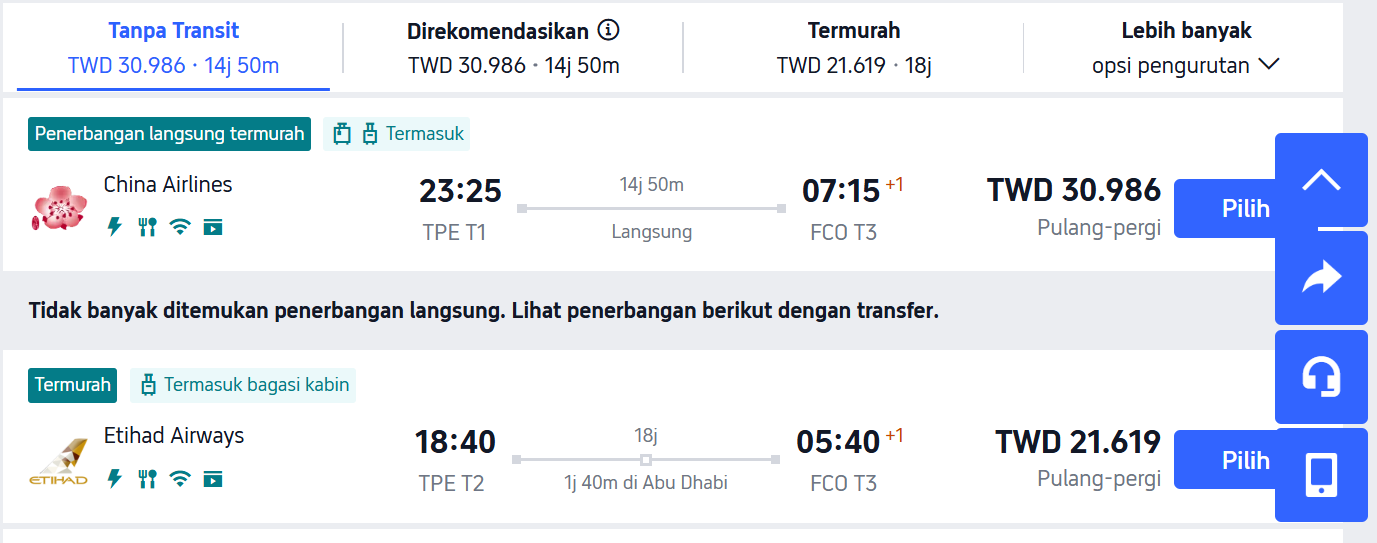
Task: Switch to the Direkomendasikan tab
Action: point(513,48)
